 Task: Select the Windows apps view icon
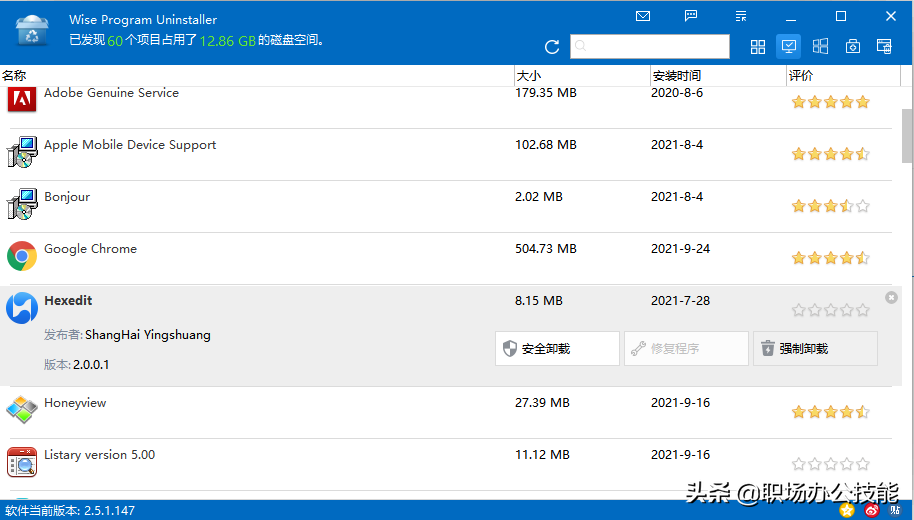(820, 46)
